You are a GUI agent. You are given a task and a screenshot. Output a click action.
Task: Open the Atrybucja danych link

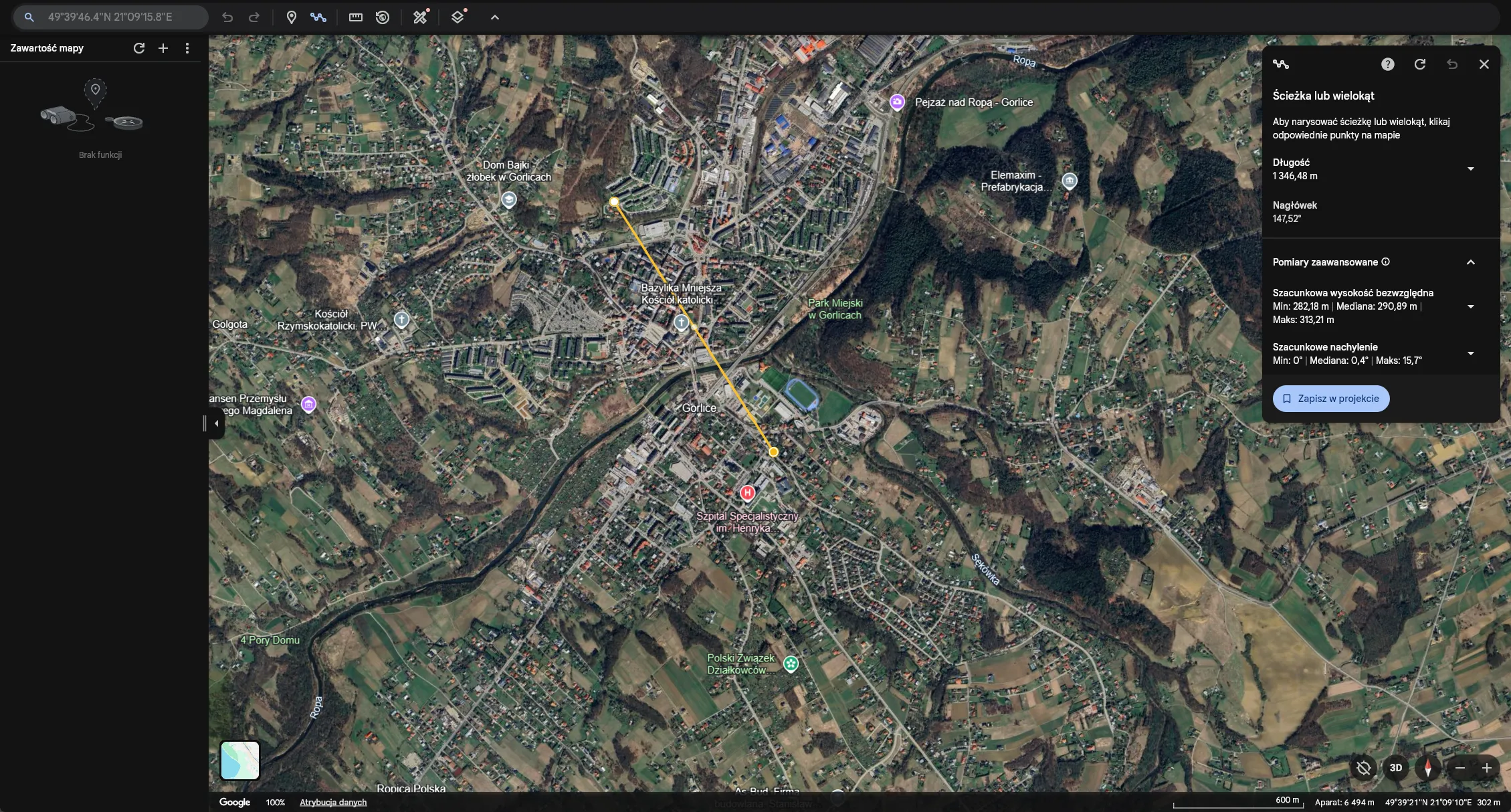[x=333, y=803]
